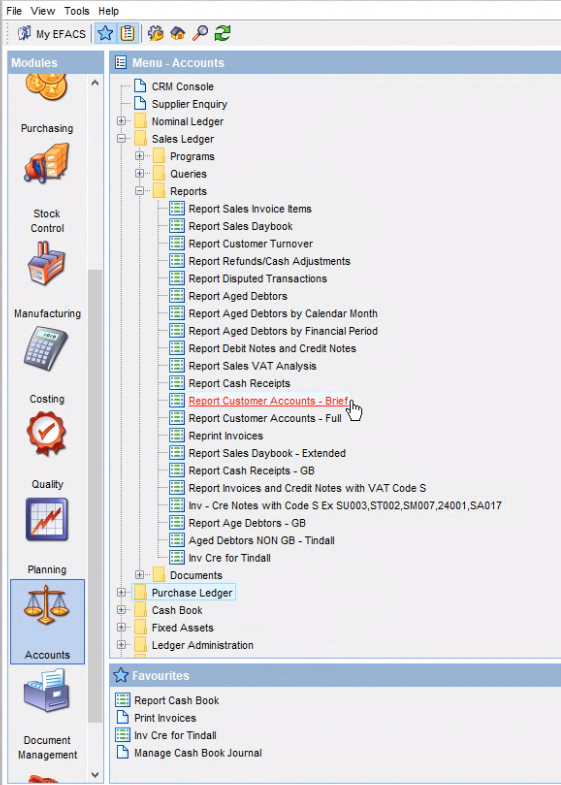
Task: Expand the Purchase Ledger folder
Action: pyautogui.click(x=121, y=592)
